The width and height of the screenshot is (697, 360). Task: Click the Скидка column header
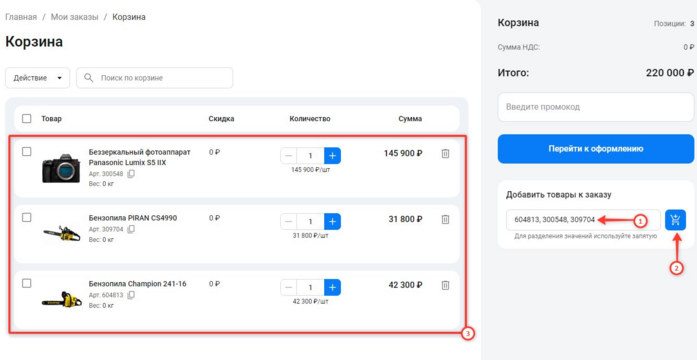(221, 119)
